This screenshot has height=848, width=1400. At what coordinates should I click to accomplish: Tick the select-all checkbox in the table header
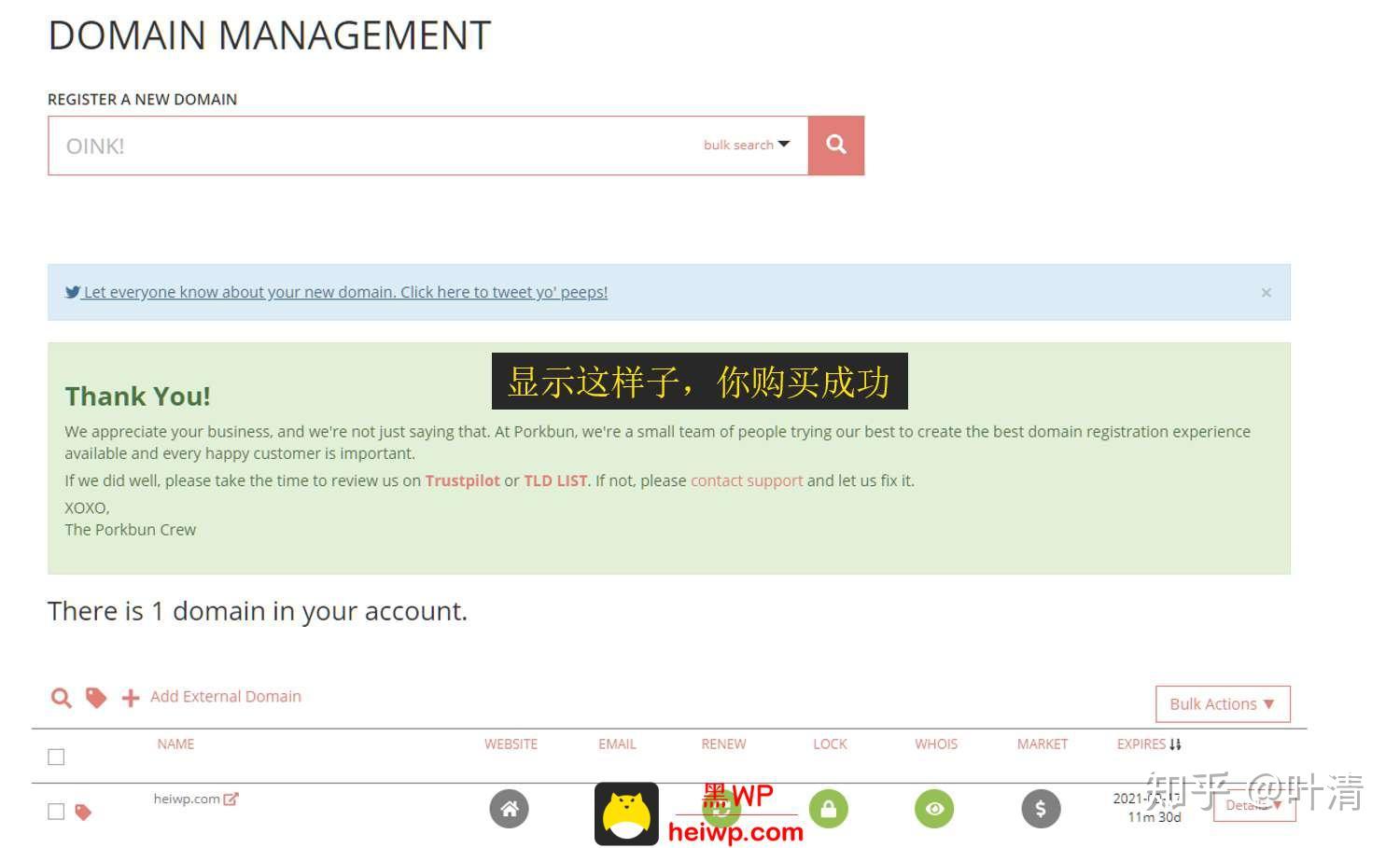pos(56,757)
